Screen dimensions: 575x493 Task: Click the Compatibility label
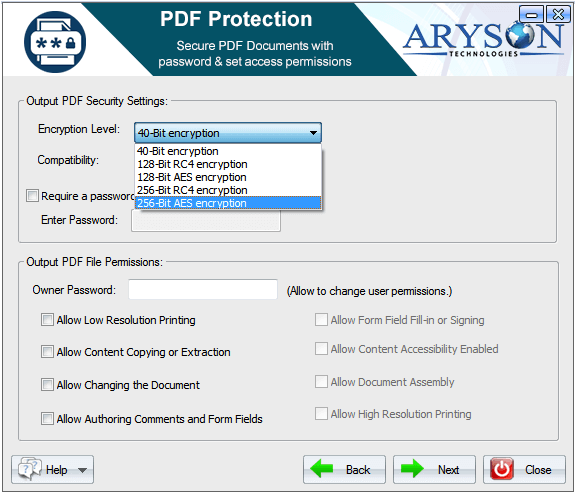pyautogui.click(x=68, y=160)
